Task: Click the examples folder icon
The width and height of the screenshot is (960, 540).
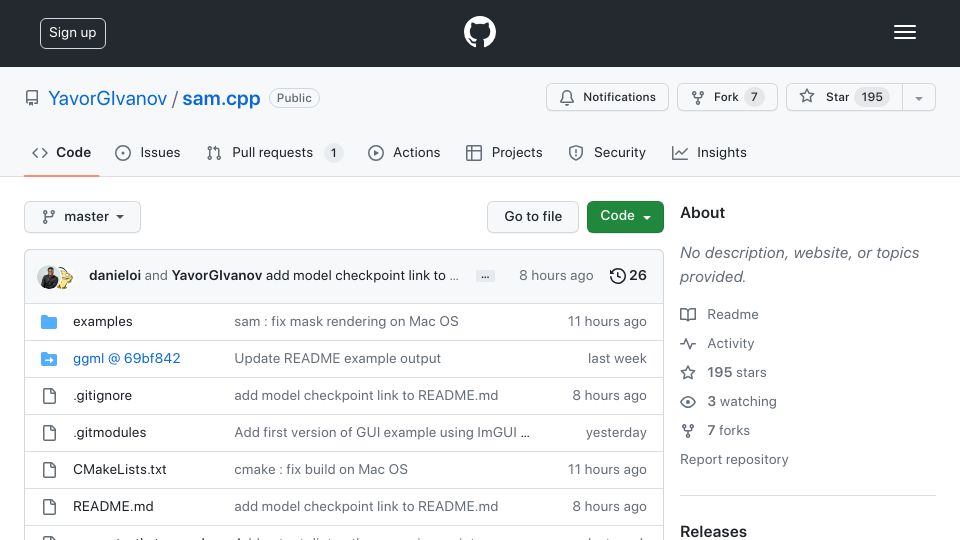Action: point(49,321)
